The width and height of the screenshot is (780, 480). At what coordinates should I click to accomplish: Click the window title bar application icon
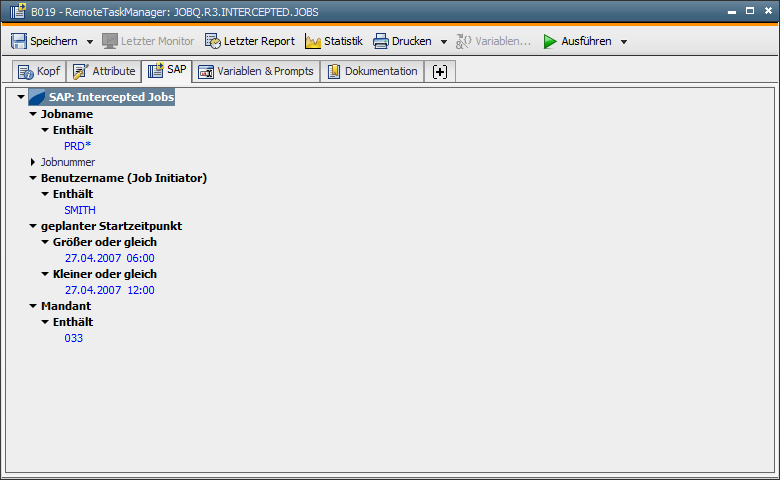[x=18, y=11]
